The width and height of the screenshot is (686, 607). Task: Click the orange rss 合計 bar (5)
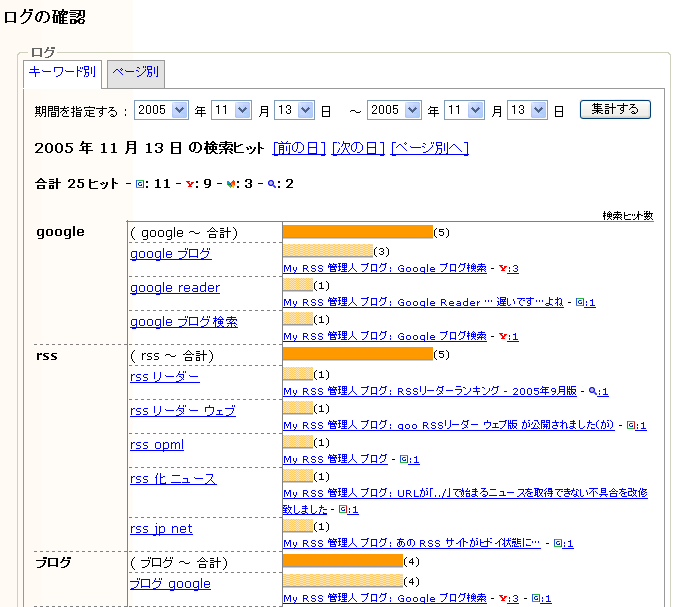tap(358, 354)
